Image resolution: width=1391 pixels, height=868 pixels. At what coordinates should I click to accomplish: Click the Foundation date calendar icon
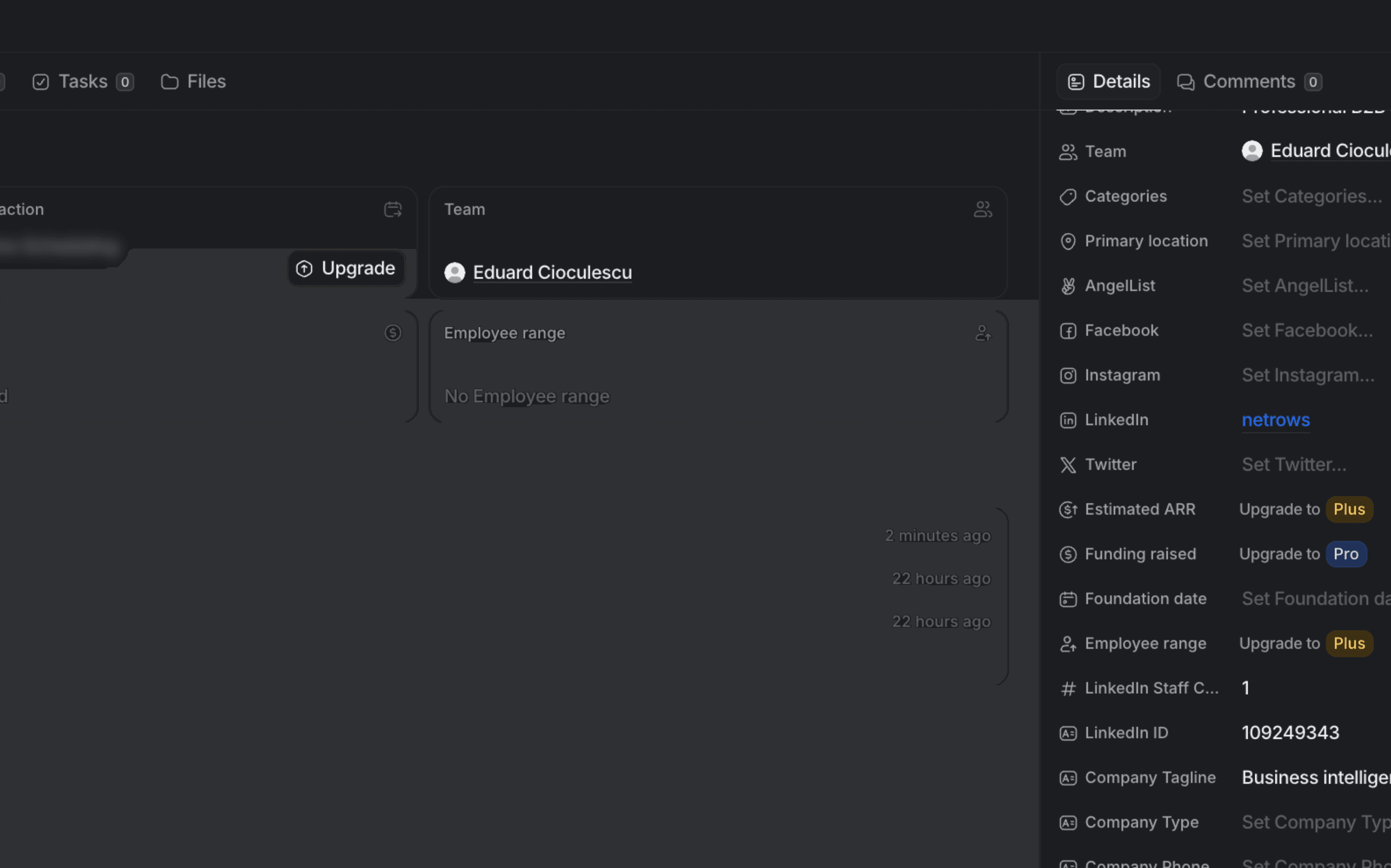[x=1068, y=599]
